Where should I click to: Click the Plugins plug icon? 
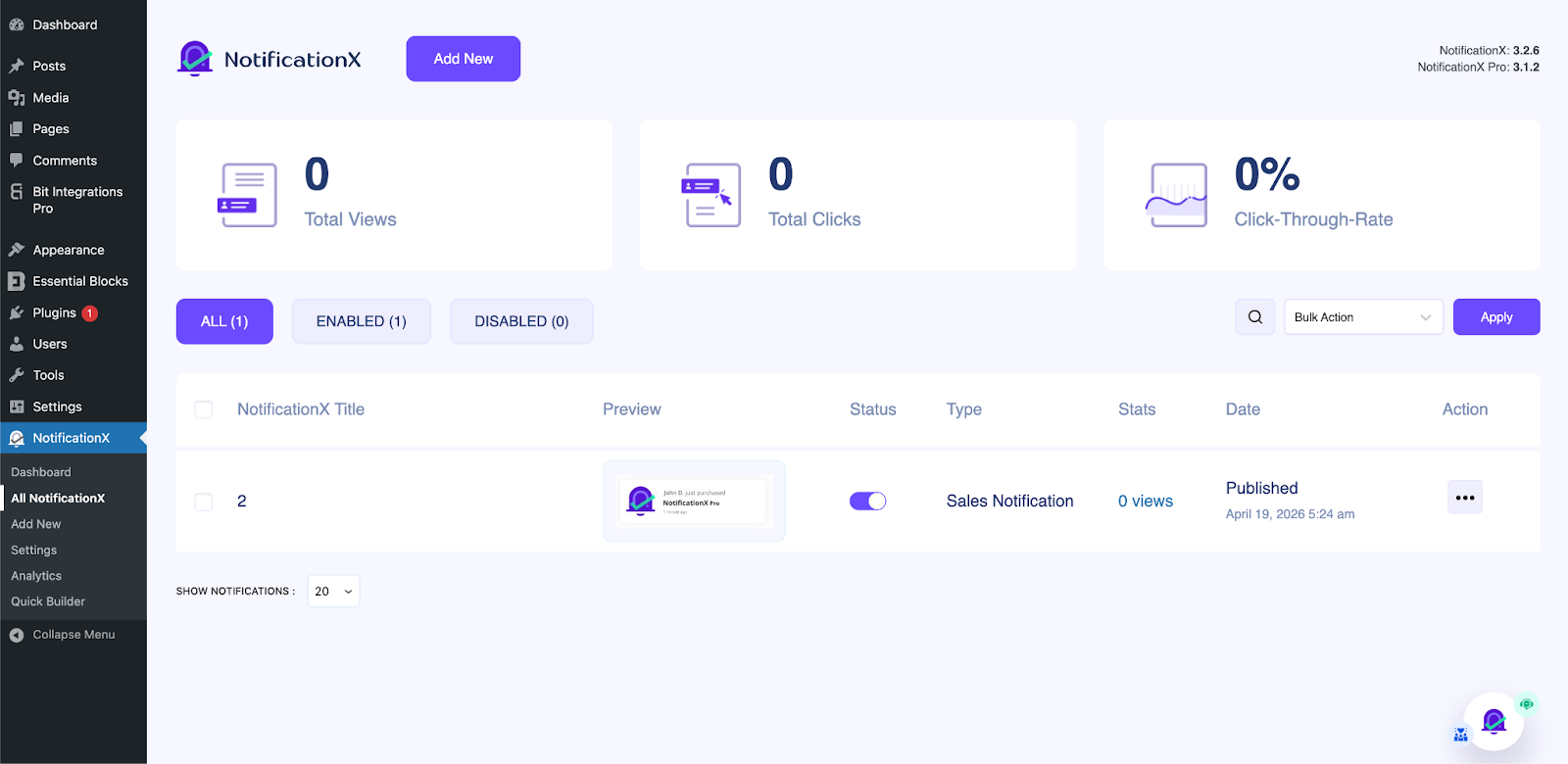tap(17, 312)
